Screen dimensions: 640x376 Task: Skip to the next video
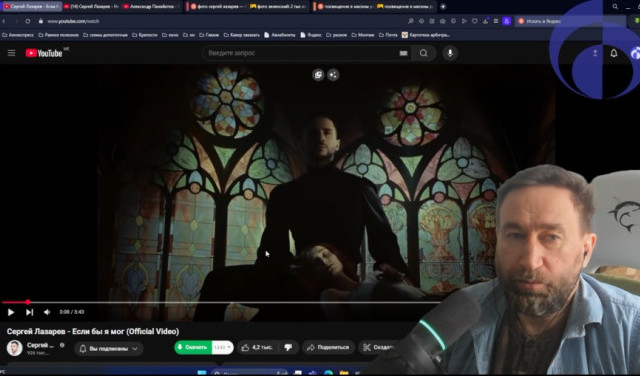29,312
